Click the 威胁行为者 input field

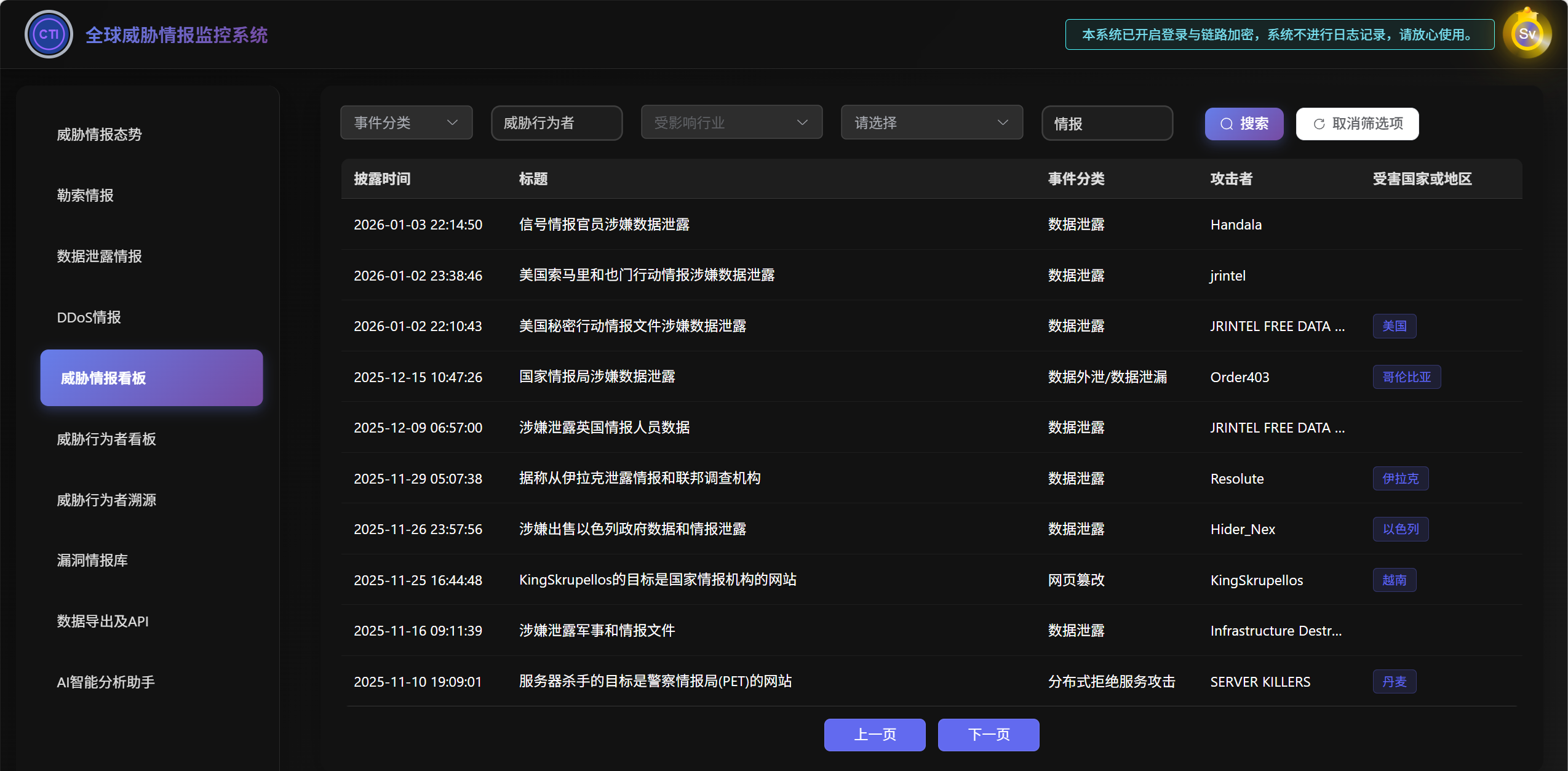tap(555, 123)
